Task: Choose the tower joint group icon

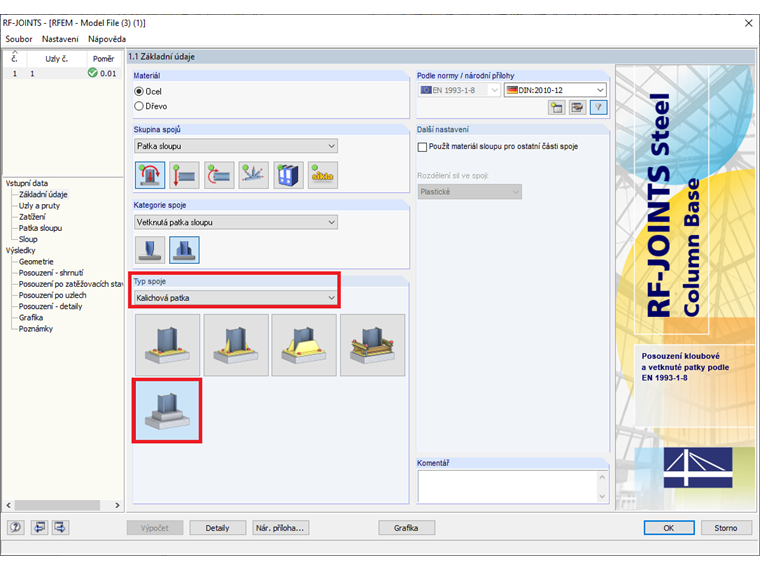Action: 253,175
